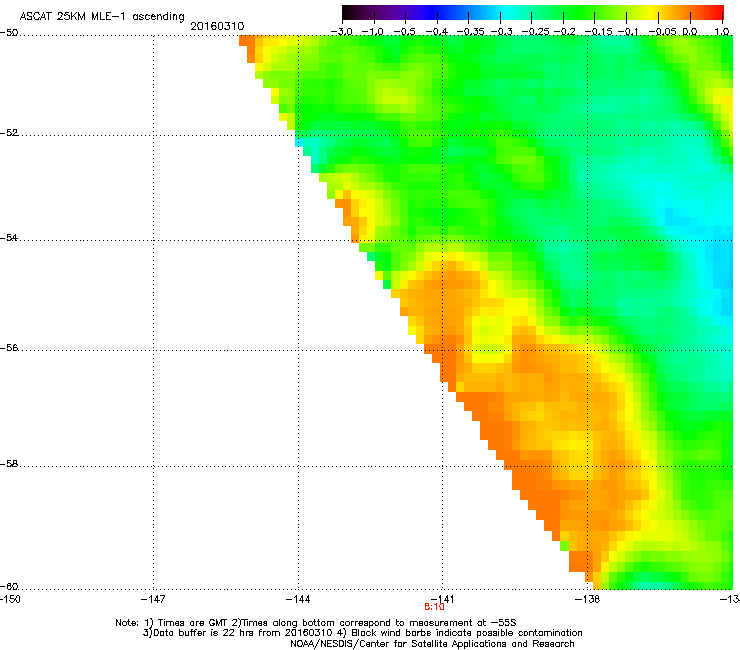Image resolution: width=740 pixels, height=650 pixels.
Task: Click the latitude label -58
Action: tap(9, 464)
